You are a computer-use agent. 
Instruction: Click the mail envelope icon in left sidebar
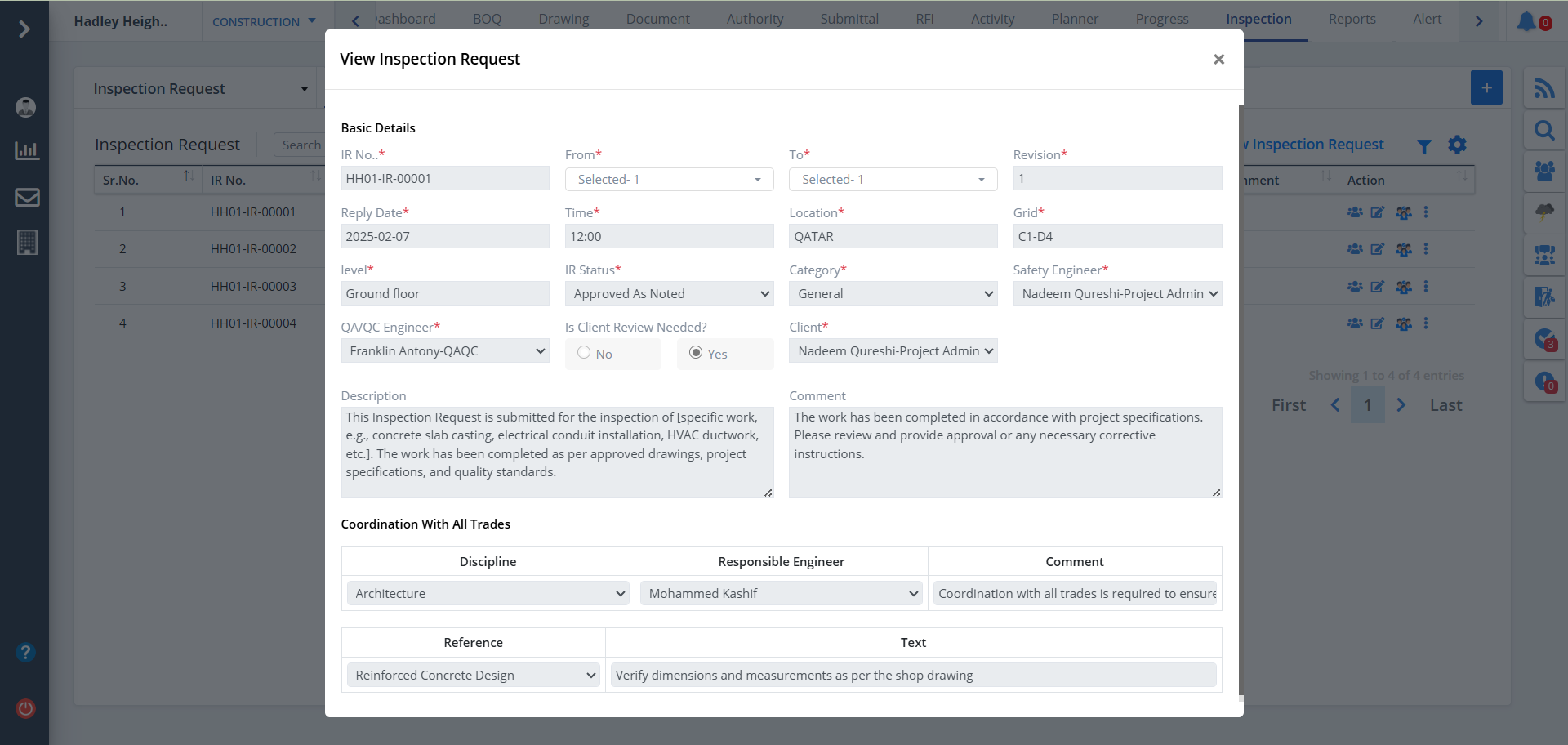pos(27,197)
